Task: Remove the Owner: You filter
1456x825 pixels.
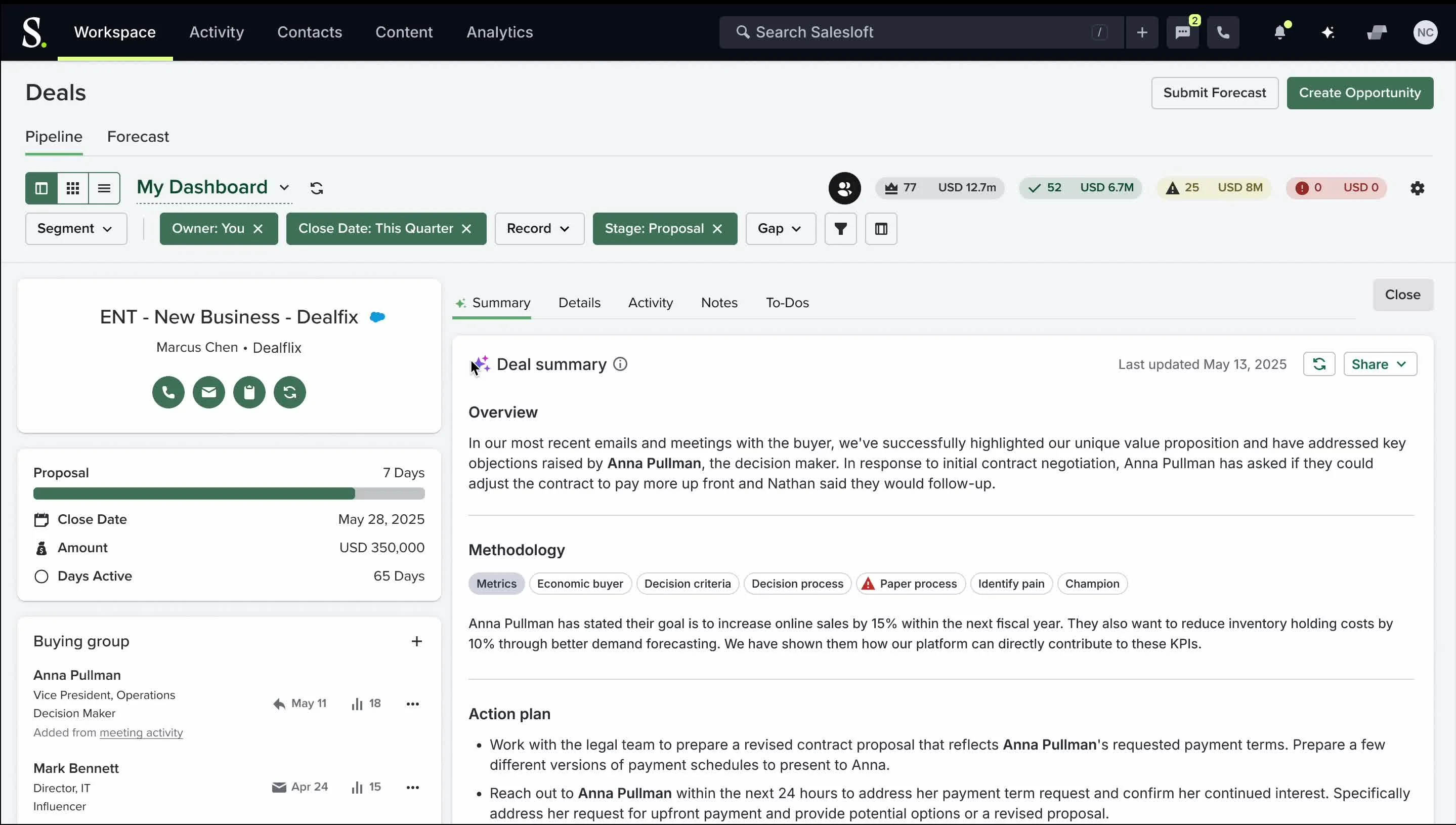Action: (x=258, y=228)
